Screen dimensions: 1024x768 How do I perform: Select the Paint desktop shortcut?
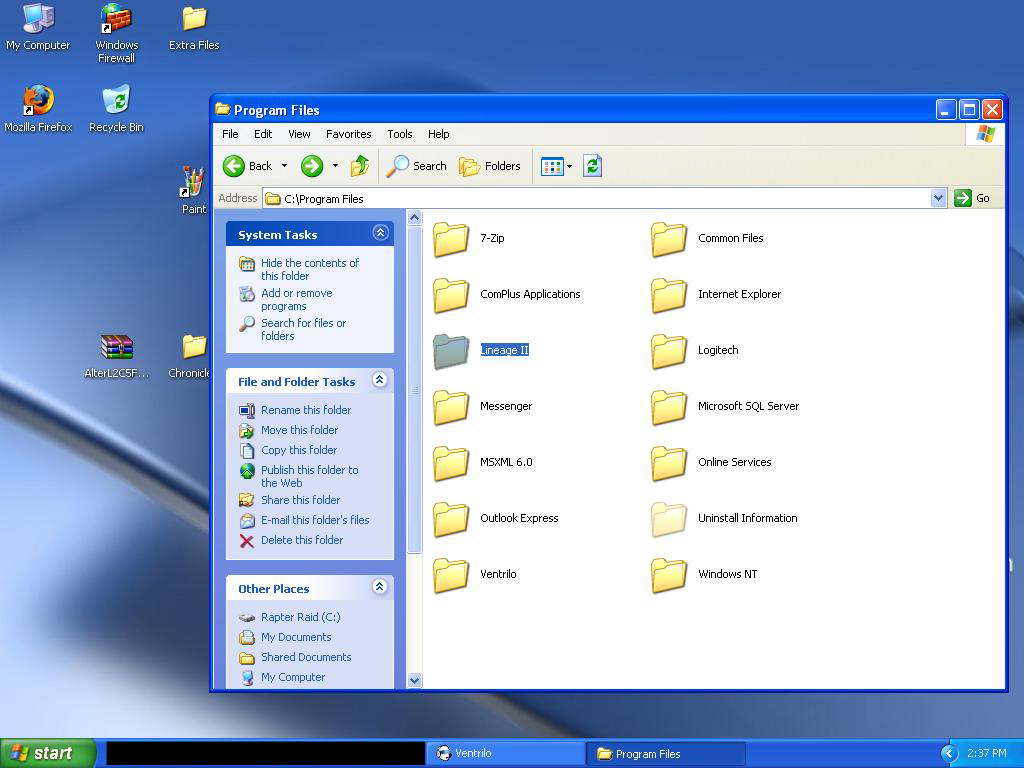click(193, 189)
